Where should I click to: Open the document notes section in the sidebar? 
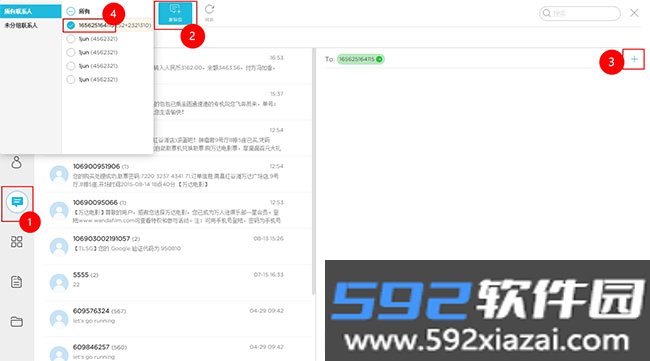[x=17, y=282]
